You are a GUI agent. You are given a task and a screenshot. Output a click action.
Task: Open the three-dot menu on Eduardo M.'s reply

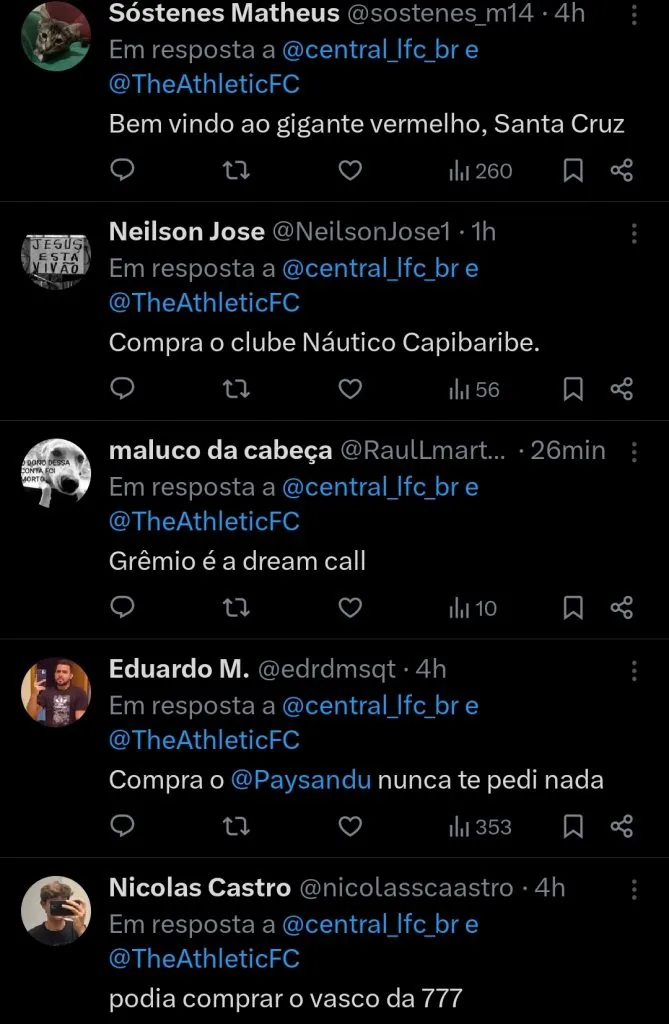pyautogui.click(x=634, y=668)
